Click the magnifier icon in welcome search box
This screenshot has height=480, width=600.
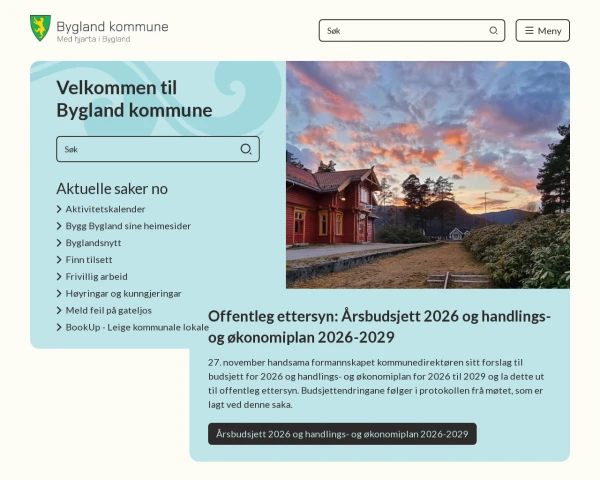[x=246, y=149]
